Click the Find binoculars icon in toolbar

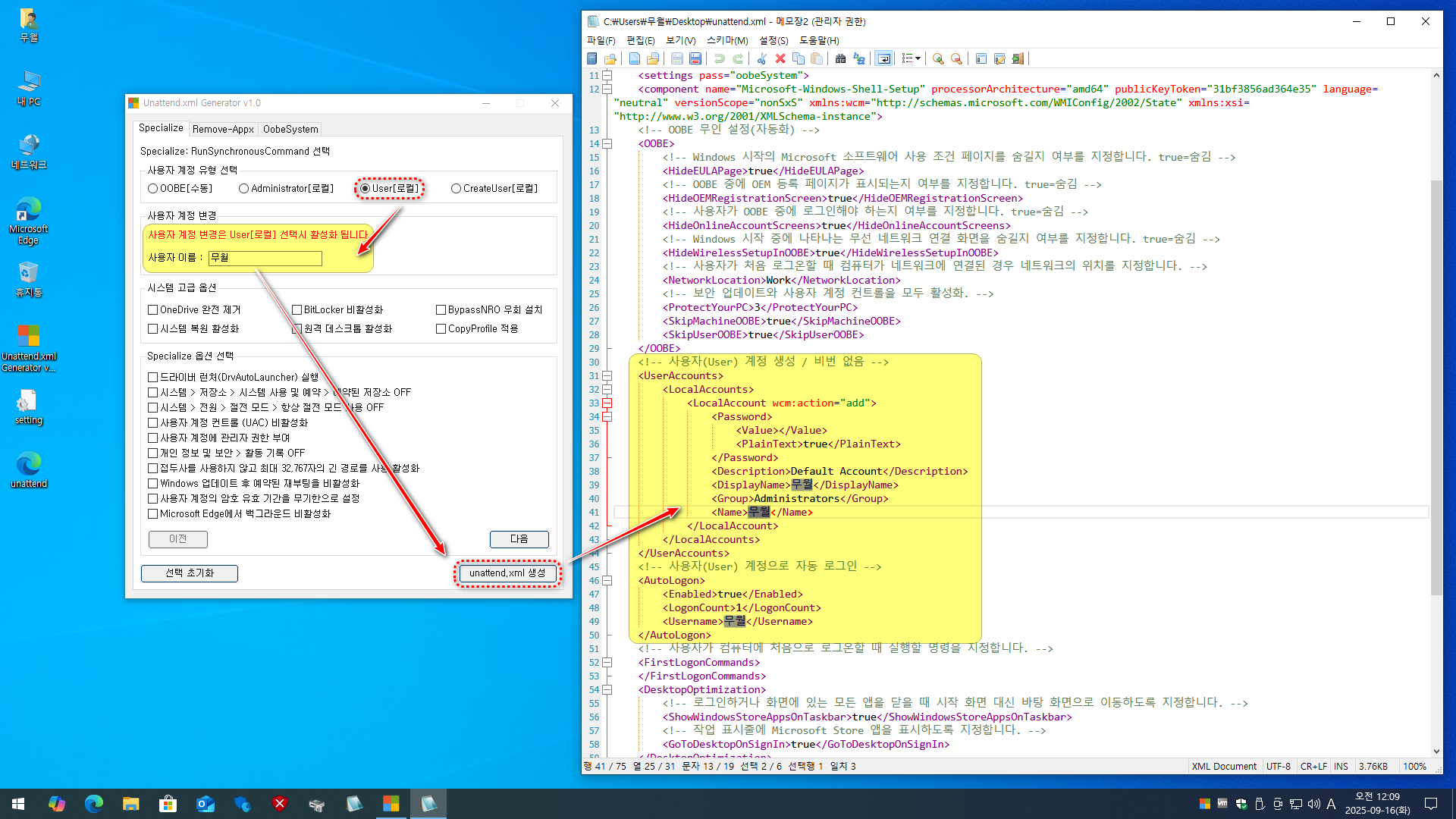[840, 58]
